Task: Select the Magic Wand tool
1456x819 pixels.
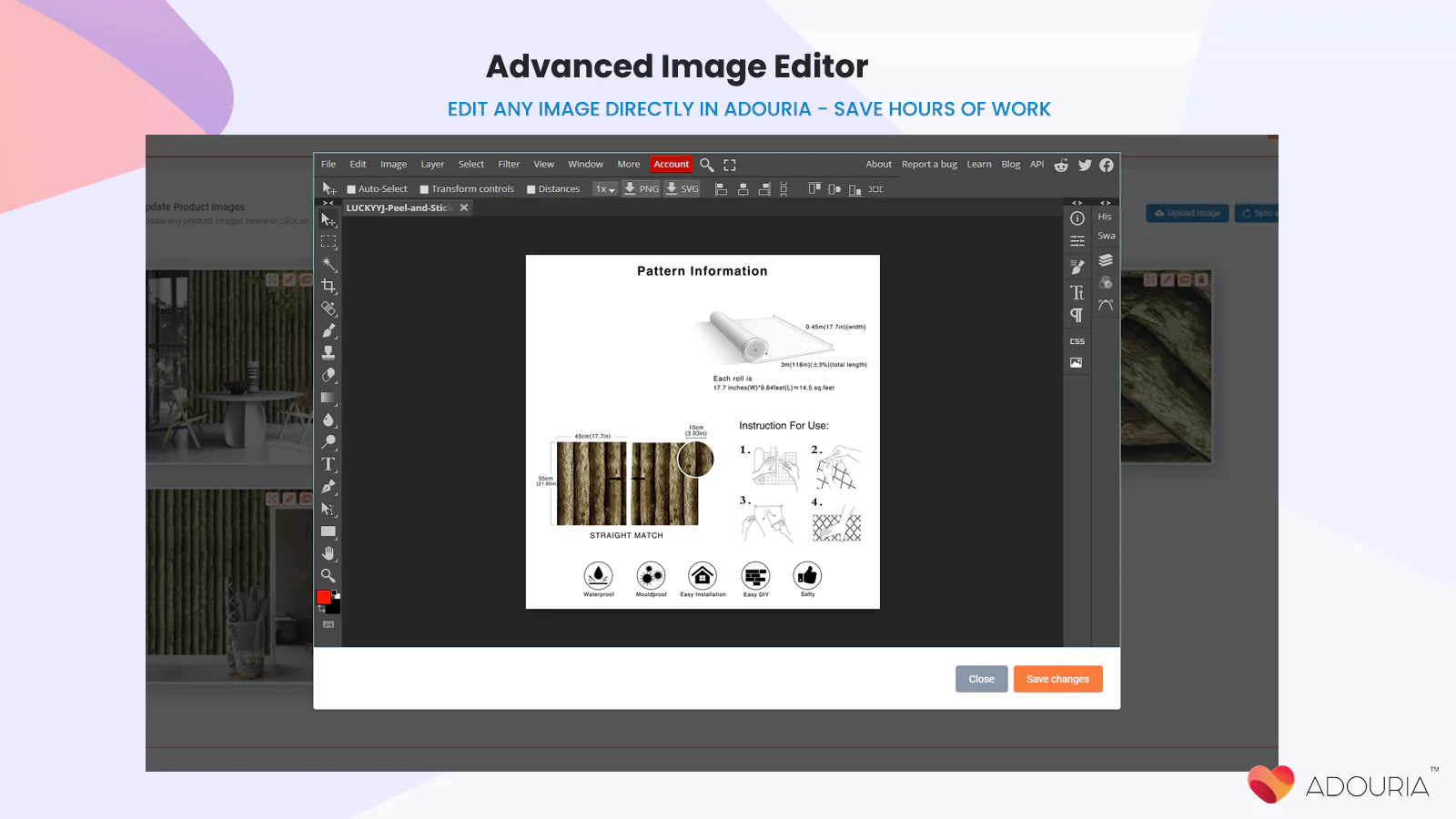Action: pos(329,264)
